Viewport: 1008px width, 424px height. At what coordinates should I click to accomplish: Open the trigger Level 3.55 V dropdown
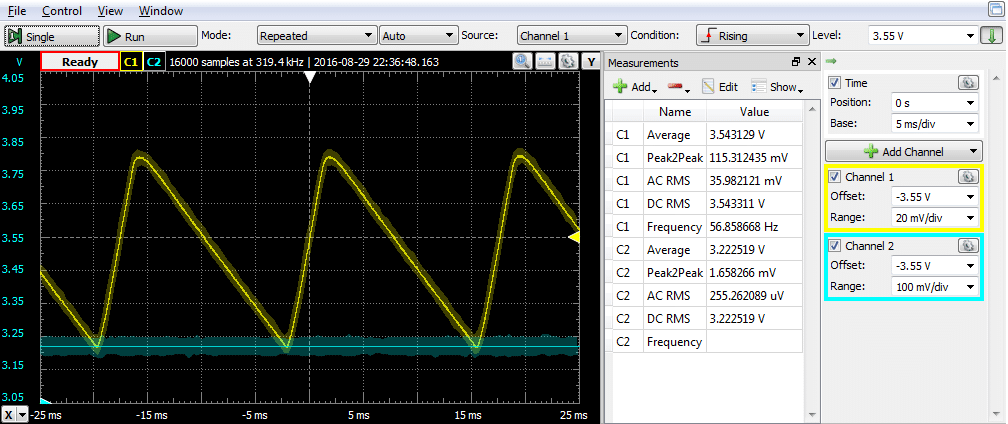tap(922, 36)
